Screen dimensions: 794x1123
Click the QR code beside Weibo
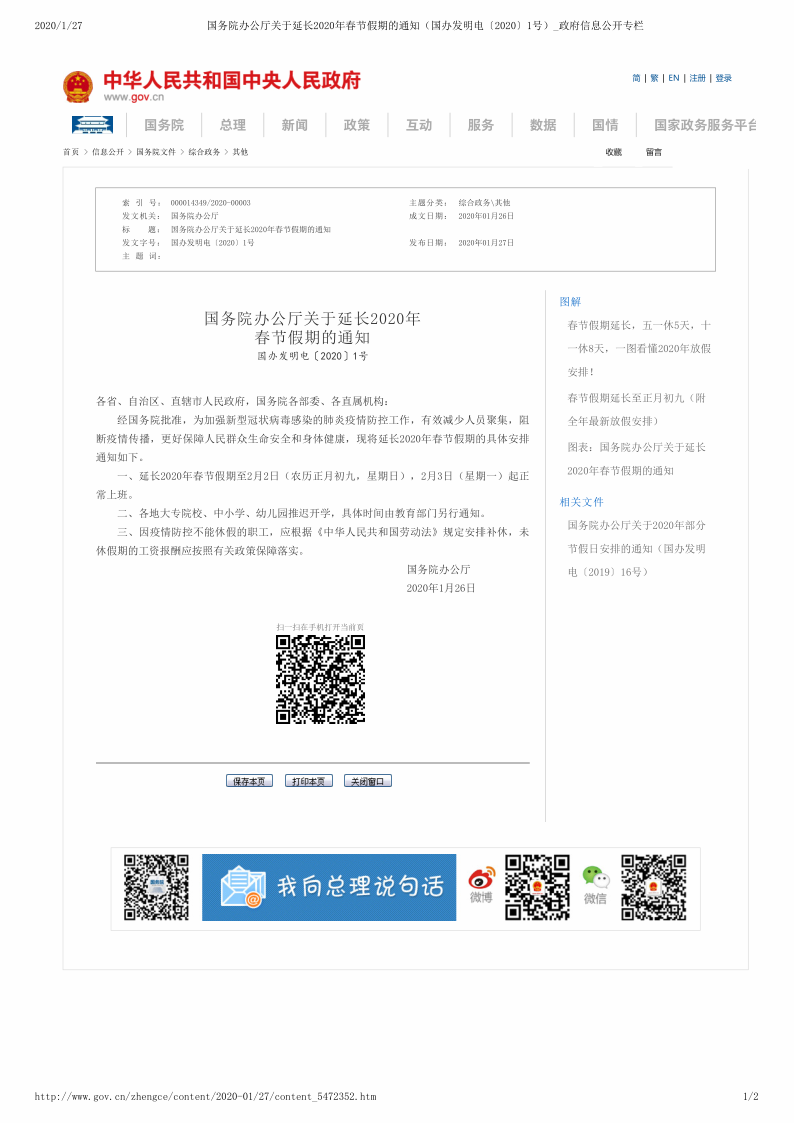[x=537, y=887]
